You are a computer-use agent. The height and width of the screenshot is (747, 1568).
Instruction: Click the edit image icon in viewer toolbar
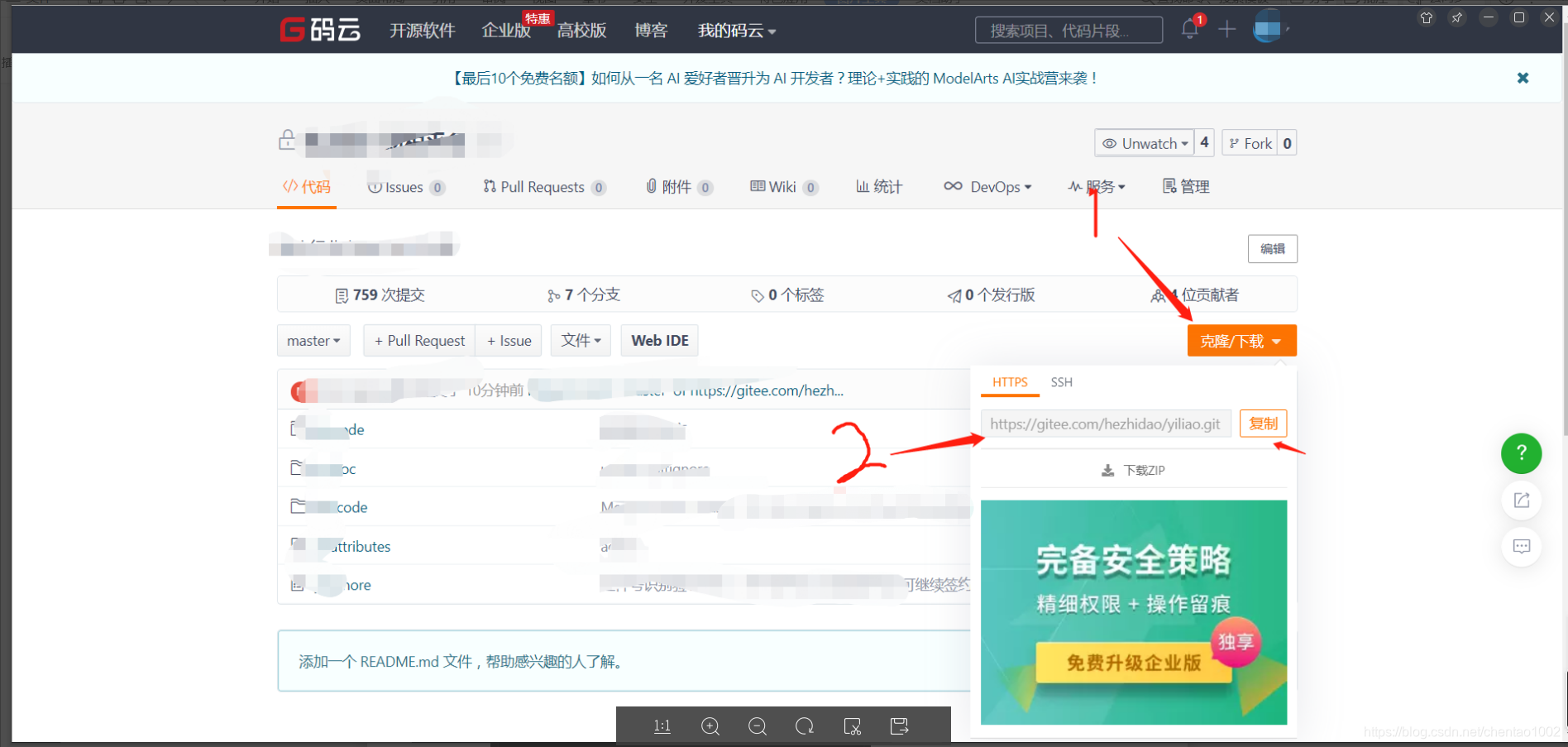point(852,726)
